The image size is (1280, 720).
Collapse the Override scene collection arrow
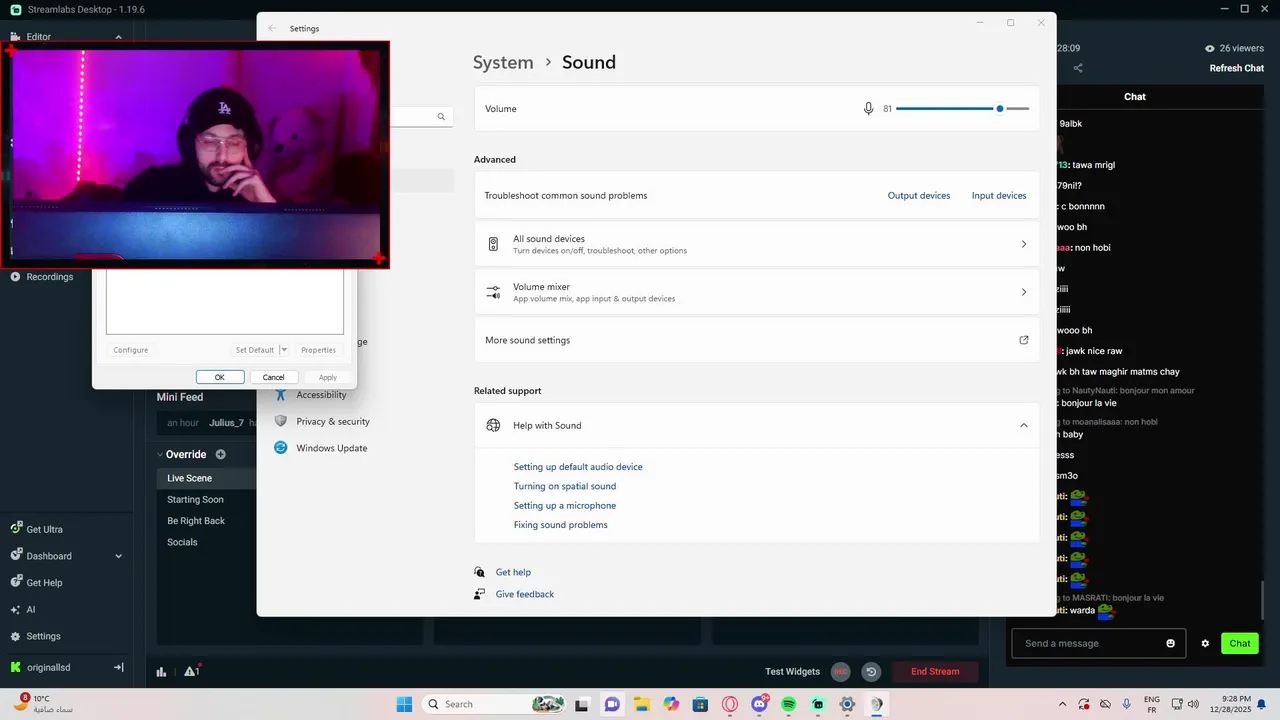click(159, 454)
